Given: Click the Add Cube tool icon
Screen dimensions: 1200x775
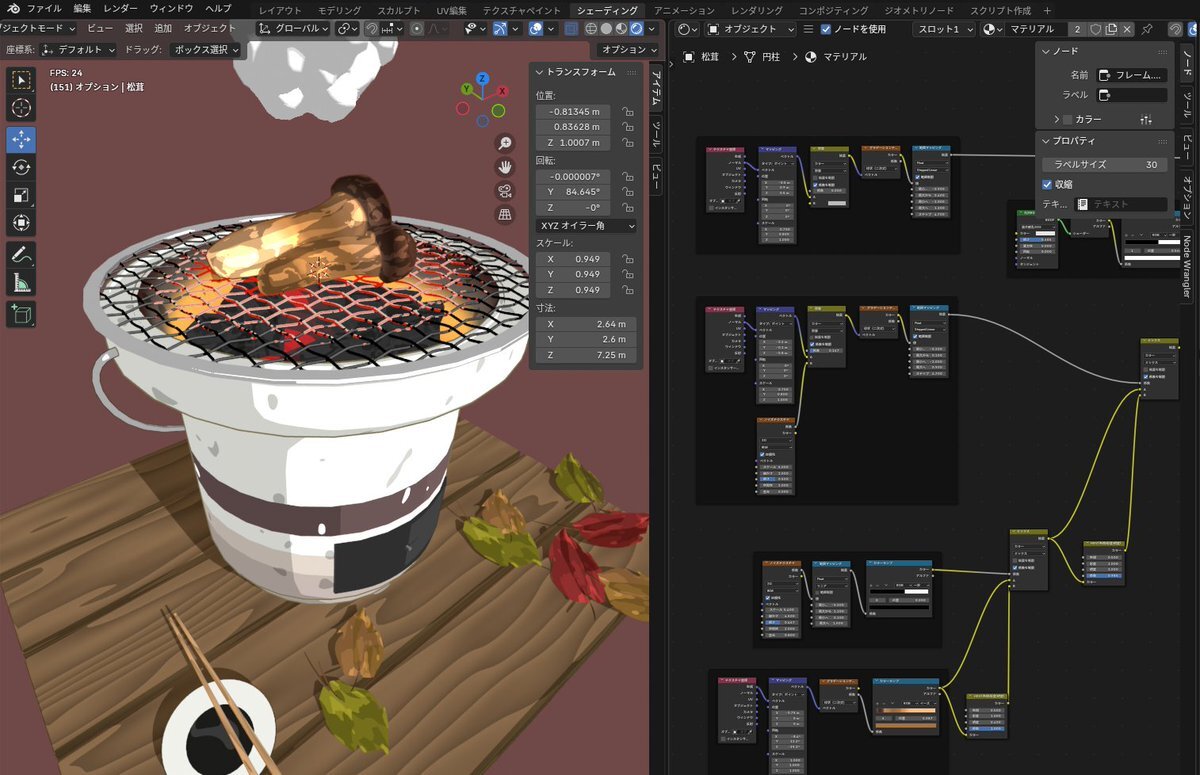Looking at the screenshot, I should pyautogui.click(x=21, y=314).
